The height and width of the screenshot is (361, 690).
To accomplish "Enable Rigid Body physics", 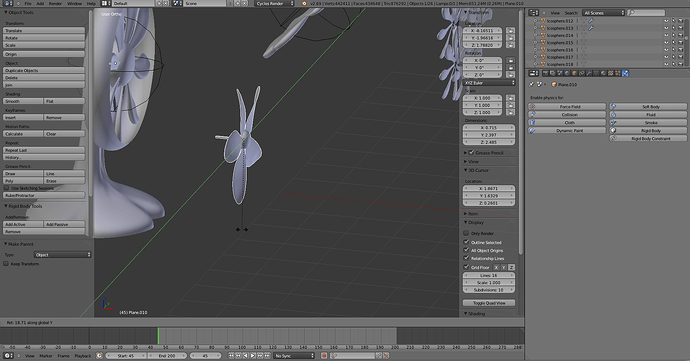I will (648, 130).
